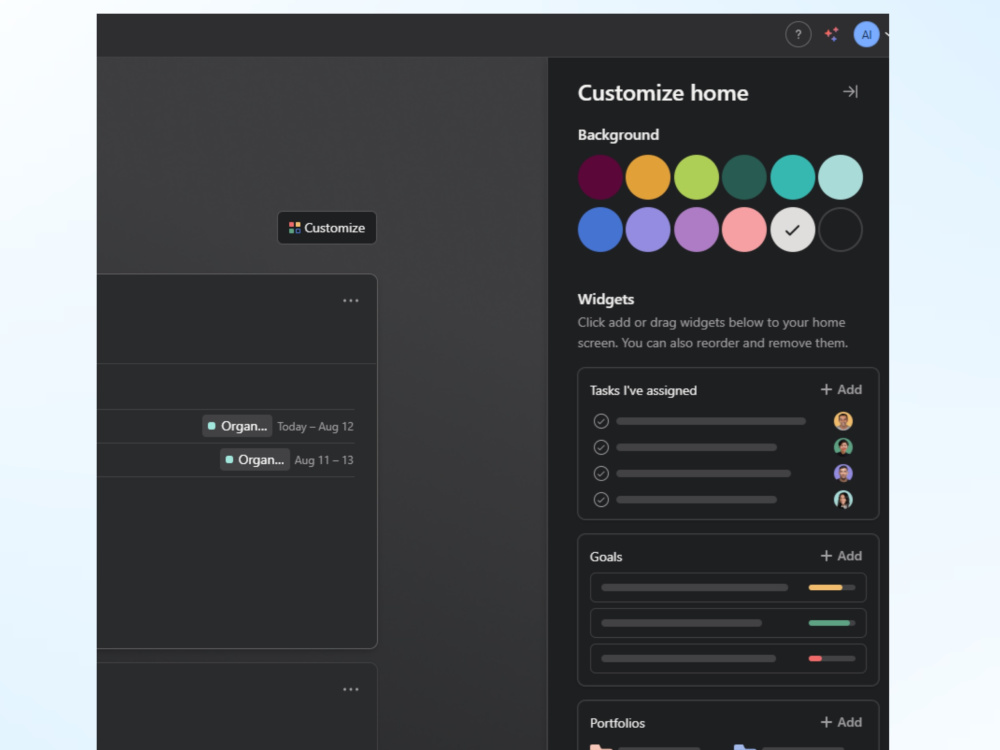Click the first assignee avatar in Tasks I've assigned
Image resolution: width=1000 pixels, height=750 pixels.
point(843,421)
